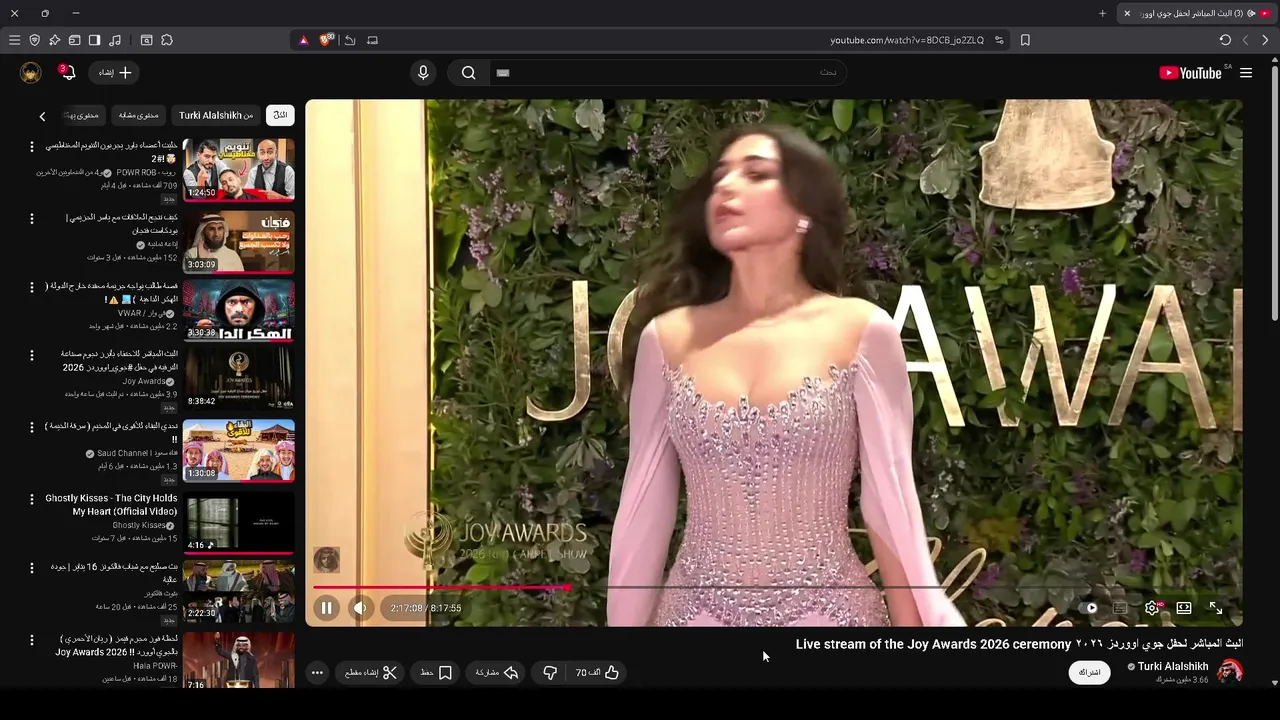This screenshot has width=1280, height=720.
Task: Open the browser shield icon in toolbar
Action: pos(34,40)
